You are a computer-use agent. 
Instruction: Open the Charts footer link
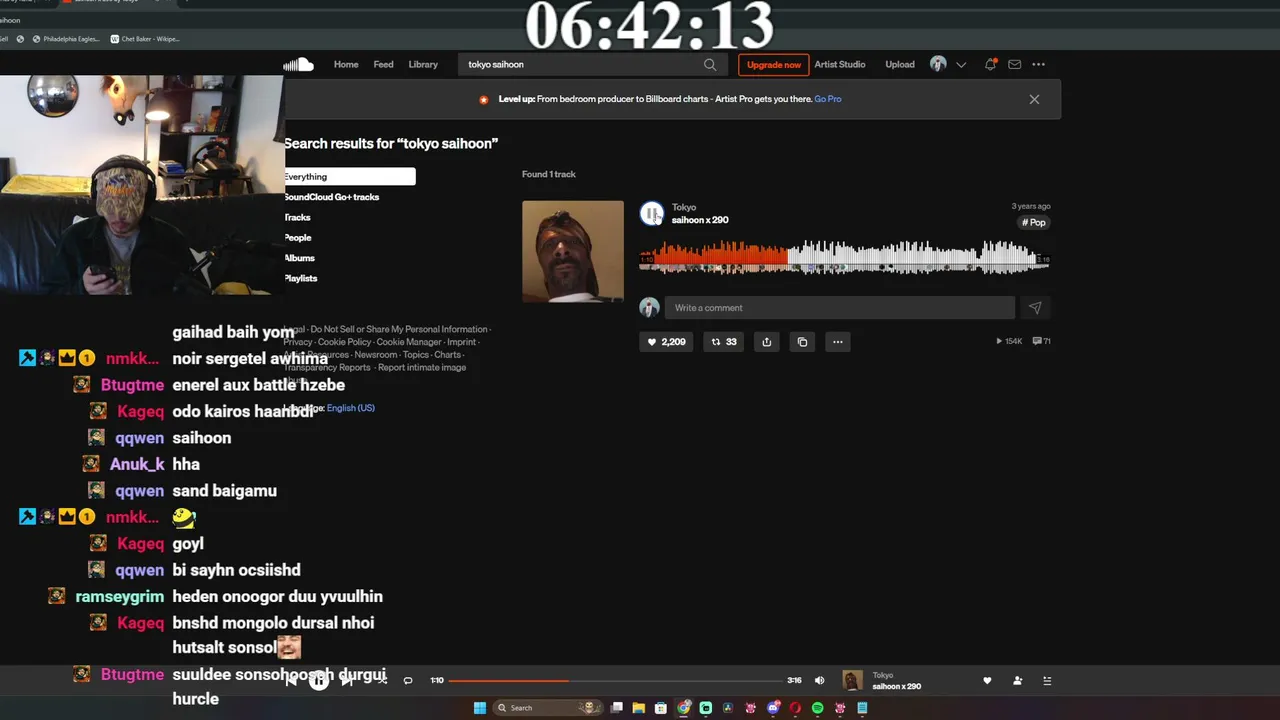448,355
